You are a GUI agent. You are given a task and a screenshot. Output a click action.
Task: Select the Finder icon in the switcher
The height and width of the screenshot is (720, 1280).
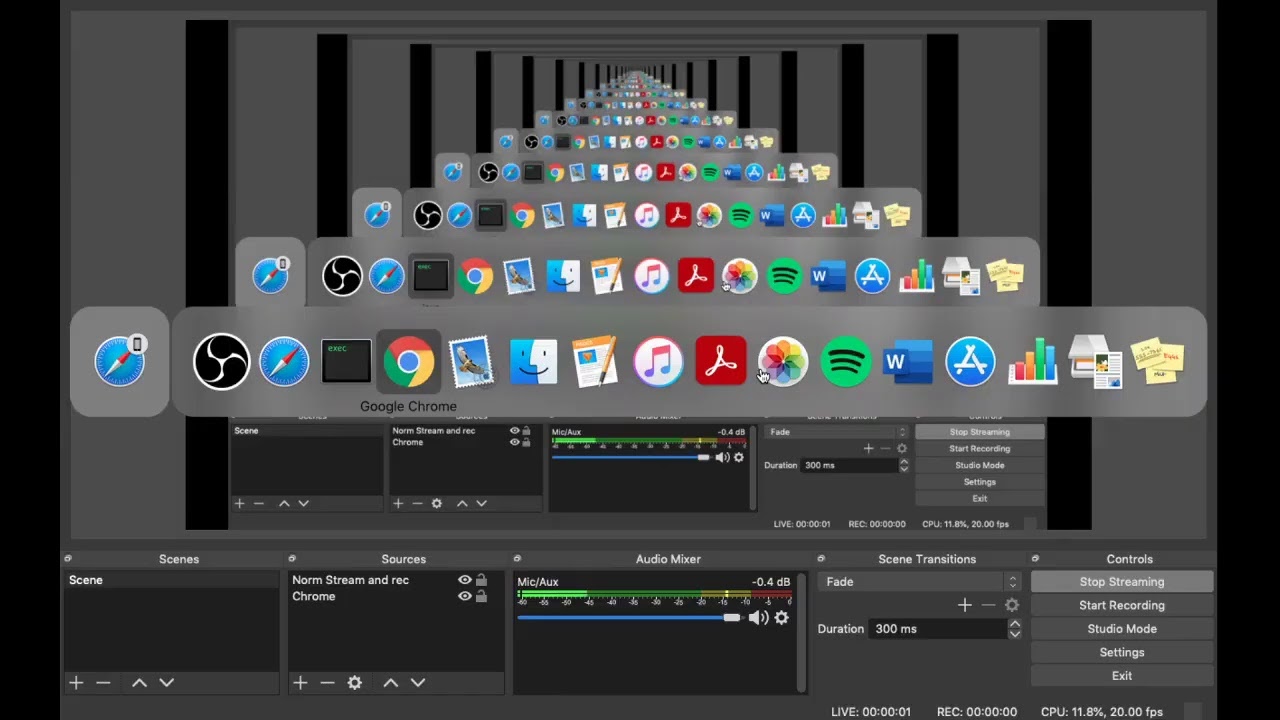[x=534, y=361]
